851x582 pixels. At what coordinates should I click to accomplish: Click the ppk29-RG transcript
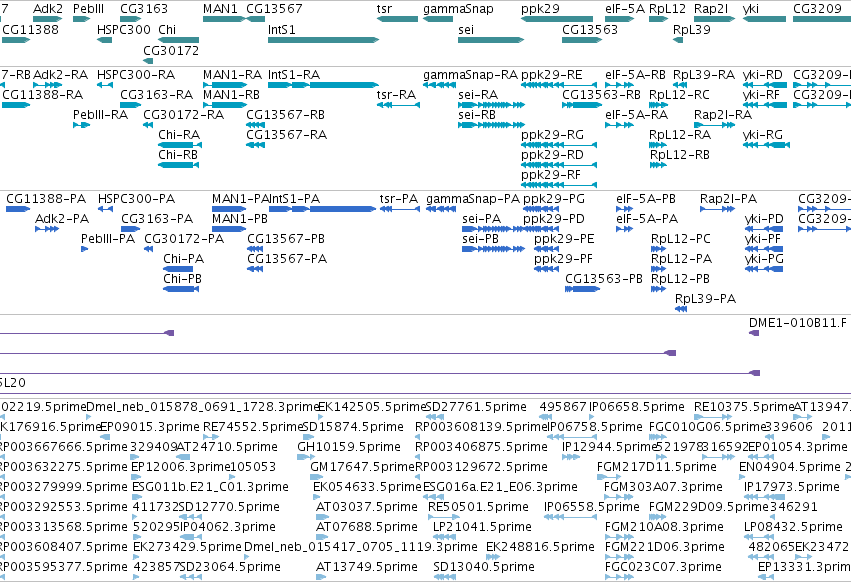pos(559,145)
